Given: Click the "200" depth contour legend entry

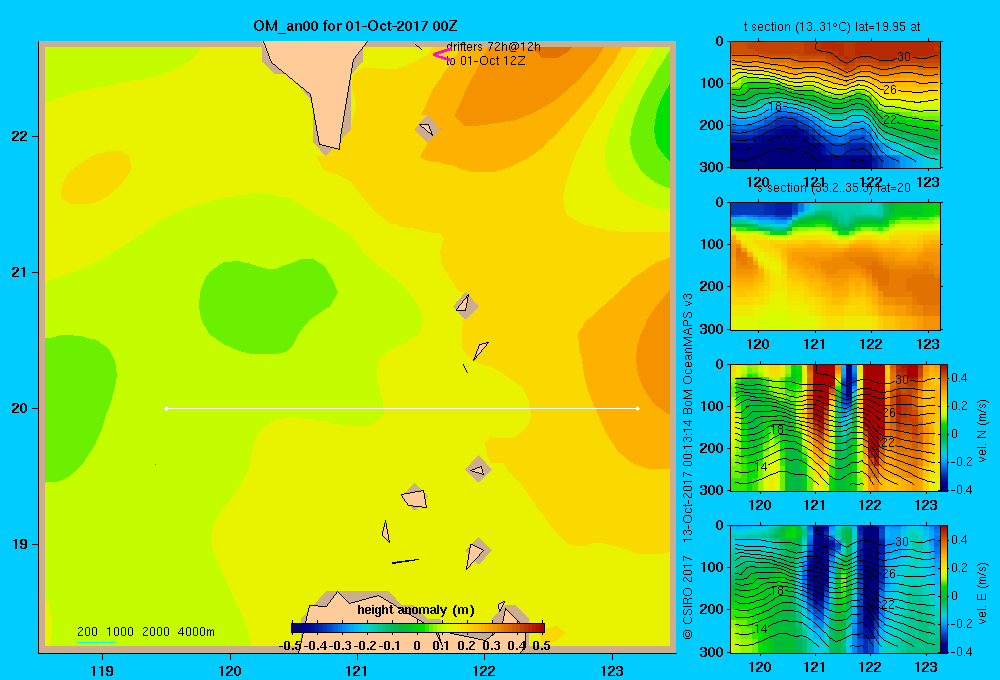Looking at the screenshot, I should [87, 632].
